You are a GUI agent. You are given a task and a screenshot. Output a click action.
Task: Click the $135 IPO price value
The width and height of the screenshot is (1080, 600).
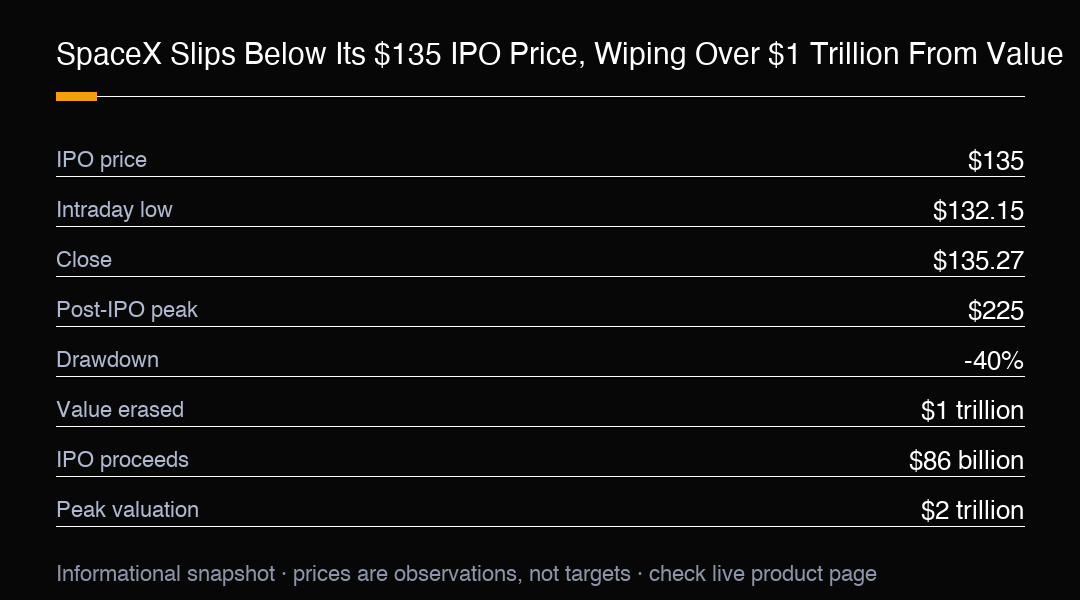pyautogui.click(x=995, y=161)
